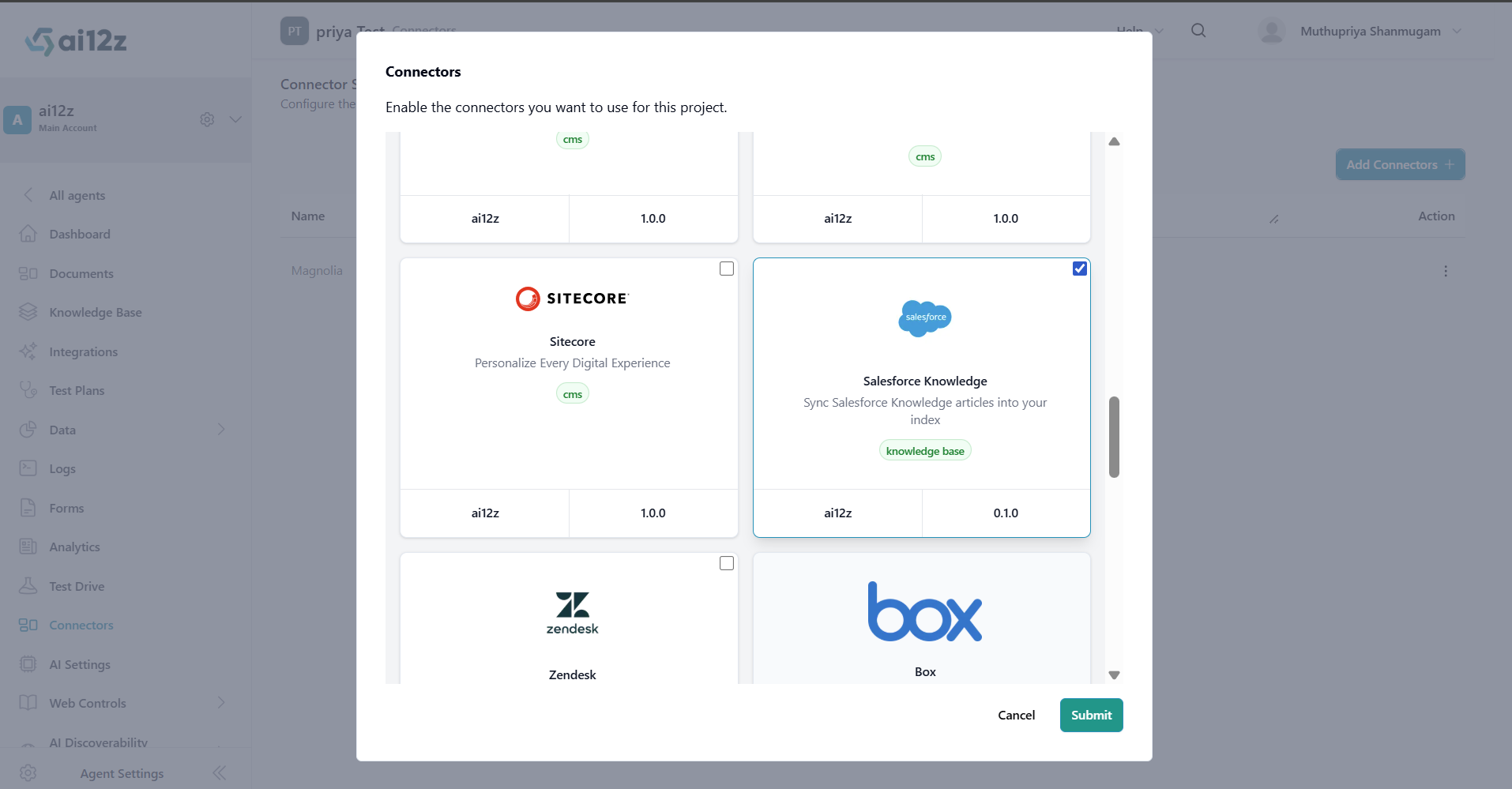1512x789 pixels.
Task: Open Dashboard in the sidebar
Action: (x=80, y=234)
